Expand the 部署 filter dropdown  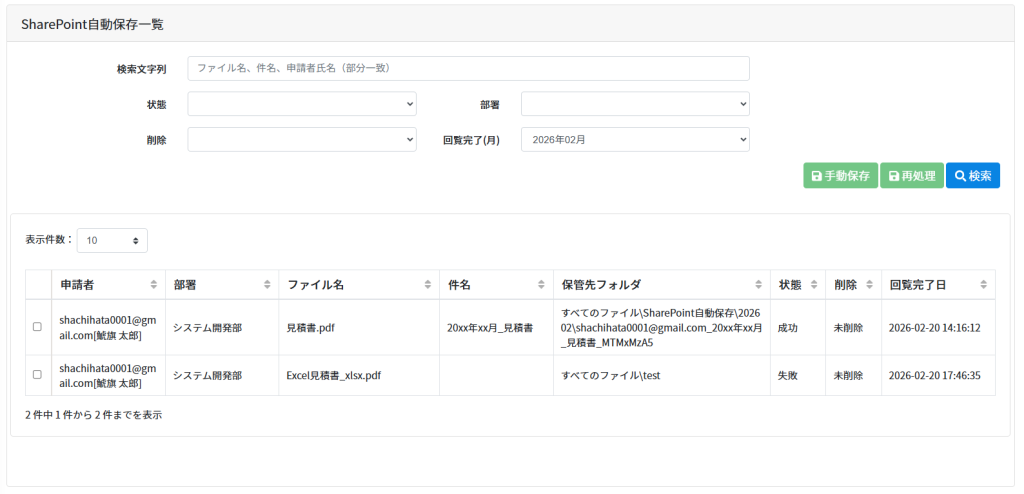coord(635,104)
